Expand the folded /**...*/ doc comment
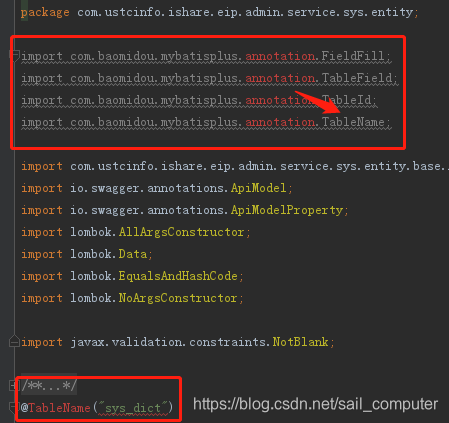This screenshot has width=449, height=423. [13, 386]
